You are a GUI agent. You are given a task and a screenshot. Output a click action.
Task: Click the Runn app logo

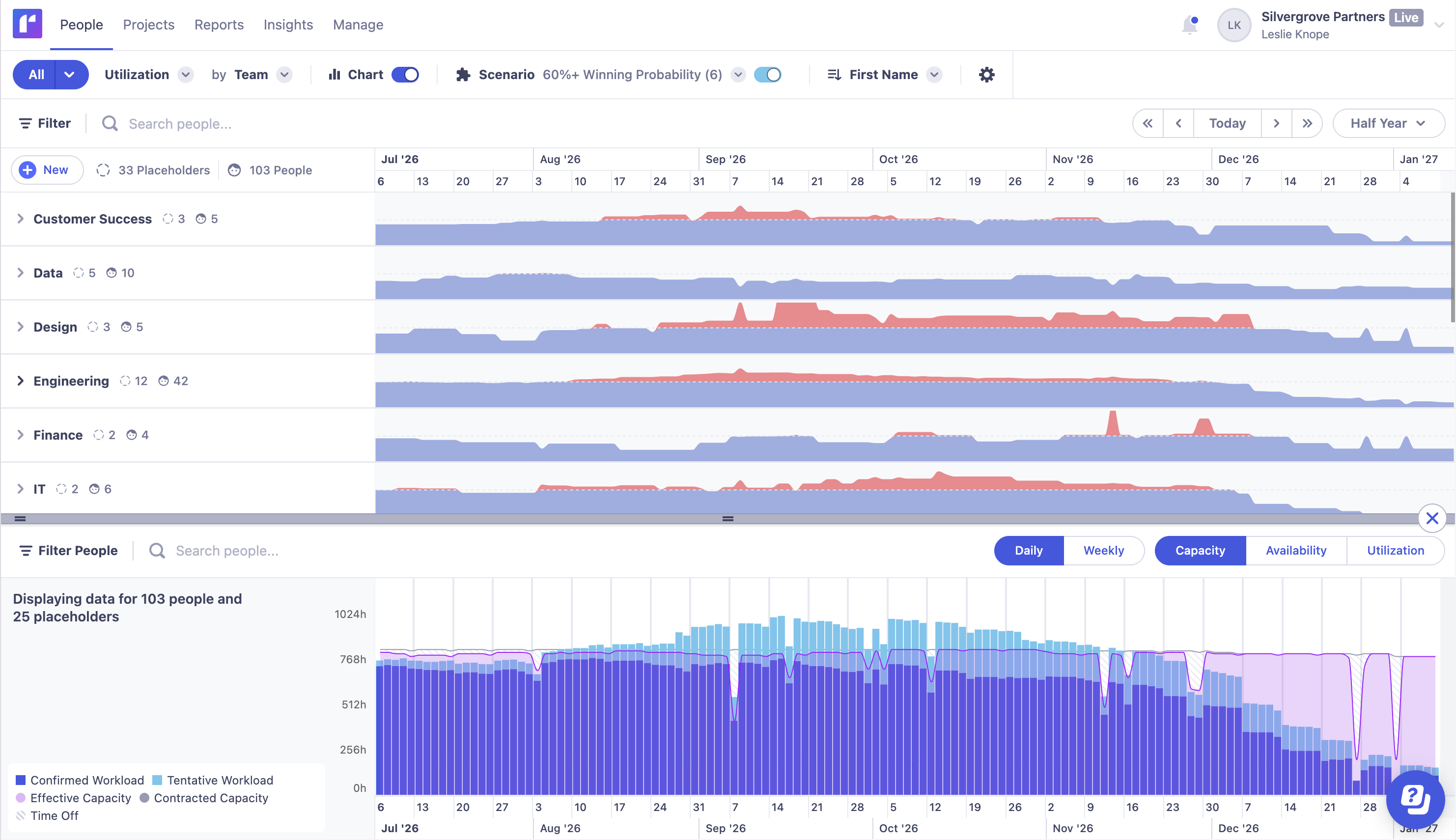[27, 24]
